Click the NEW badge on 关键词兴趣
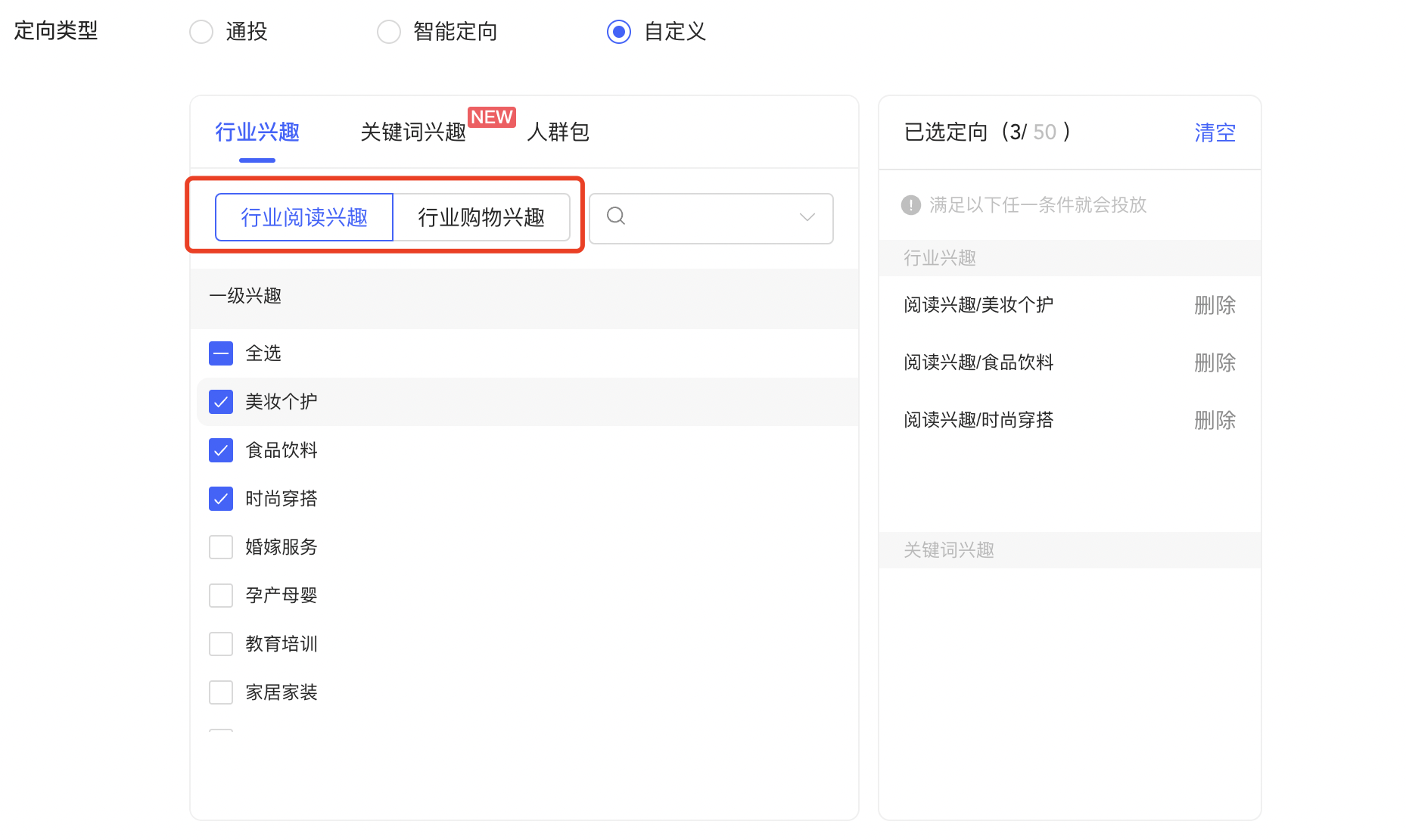 tap(492, 117)
